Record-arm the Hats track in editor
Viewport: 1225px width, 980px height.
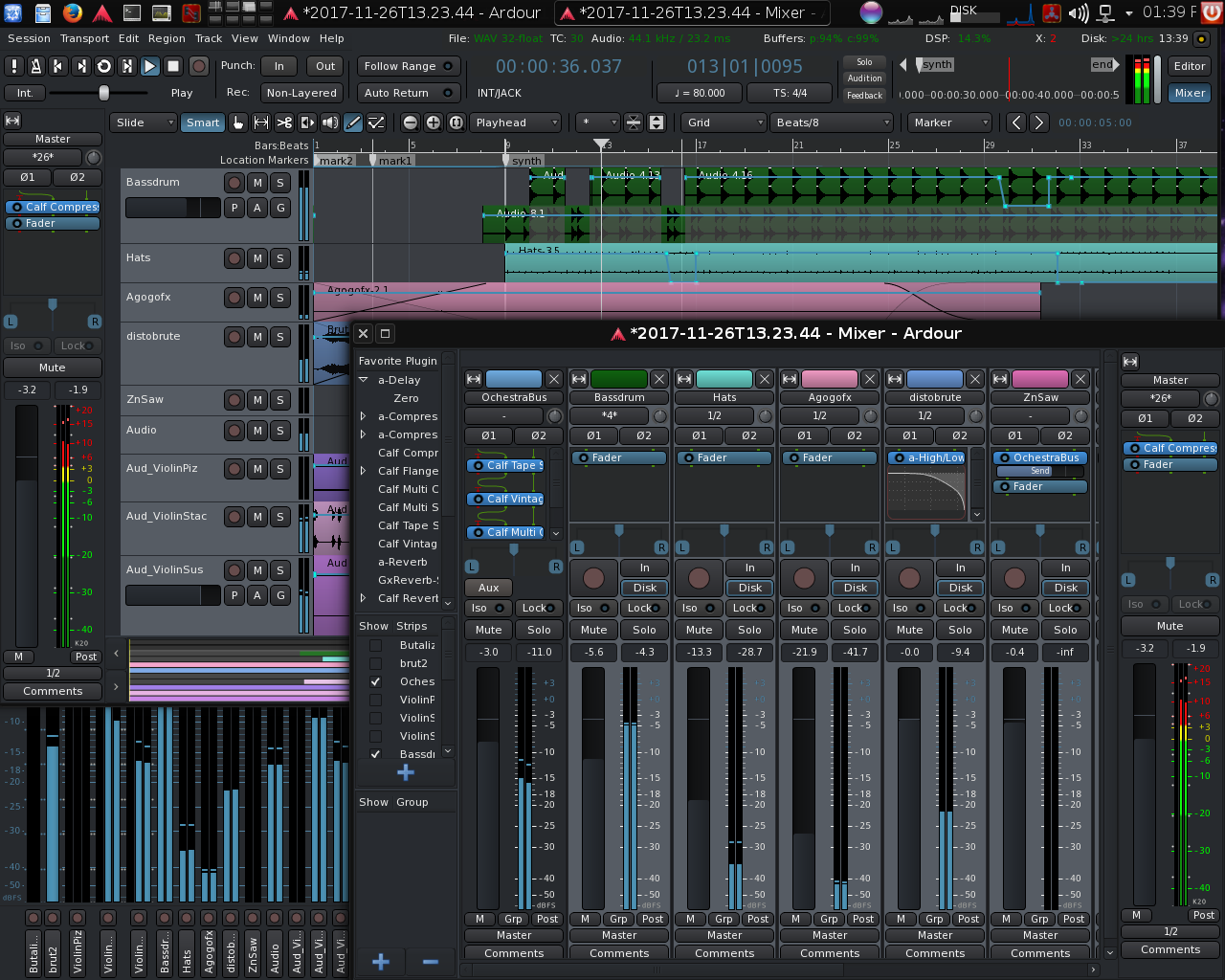[x=234, y=258]
